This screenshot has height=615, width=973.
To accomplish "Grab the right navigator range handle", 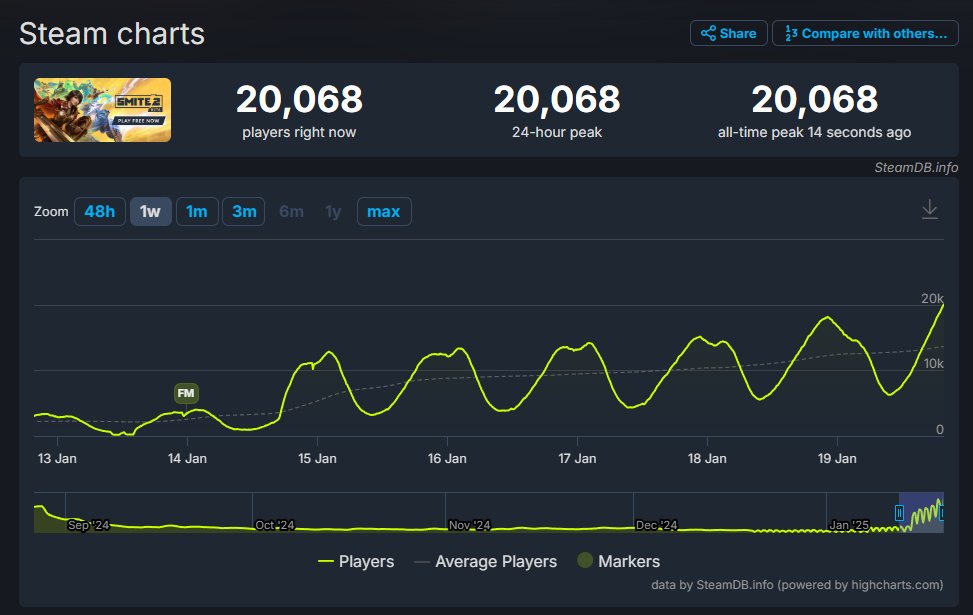I will click(943, 513).
